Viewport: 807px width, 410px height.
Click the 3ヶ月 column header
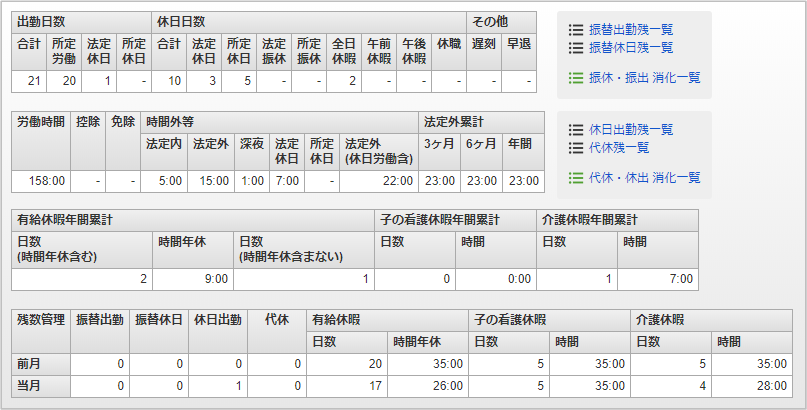pyautogui.click(x=440, y=152)
